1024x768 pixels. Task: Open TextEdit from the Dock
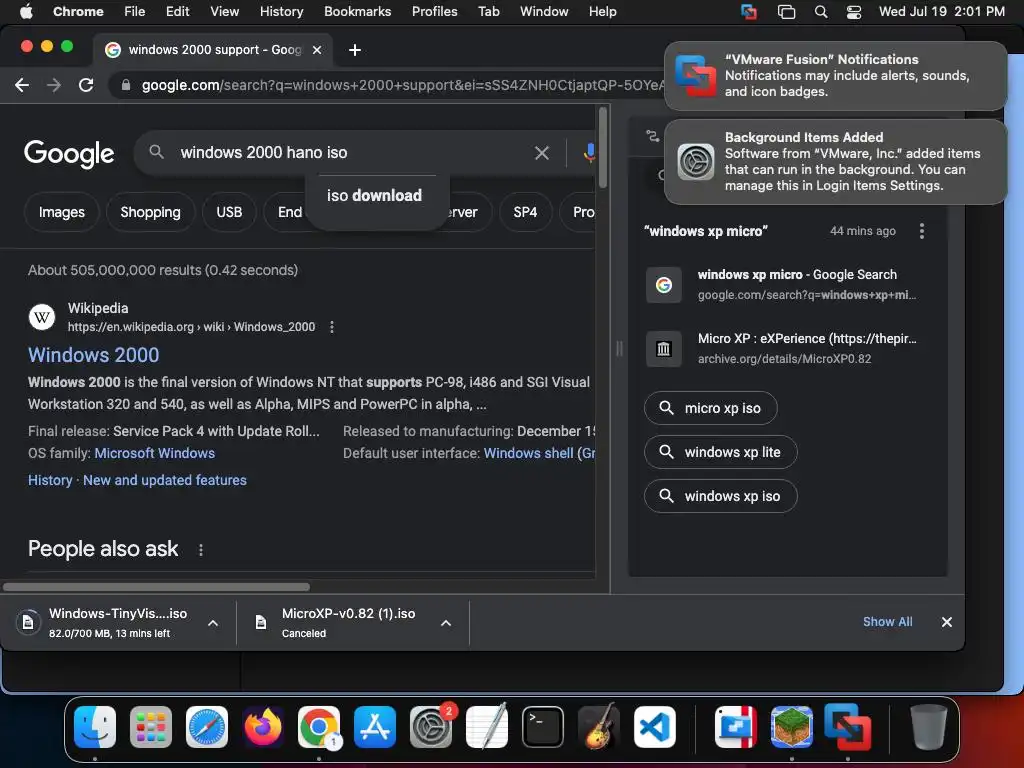[x=487, y=726]
